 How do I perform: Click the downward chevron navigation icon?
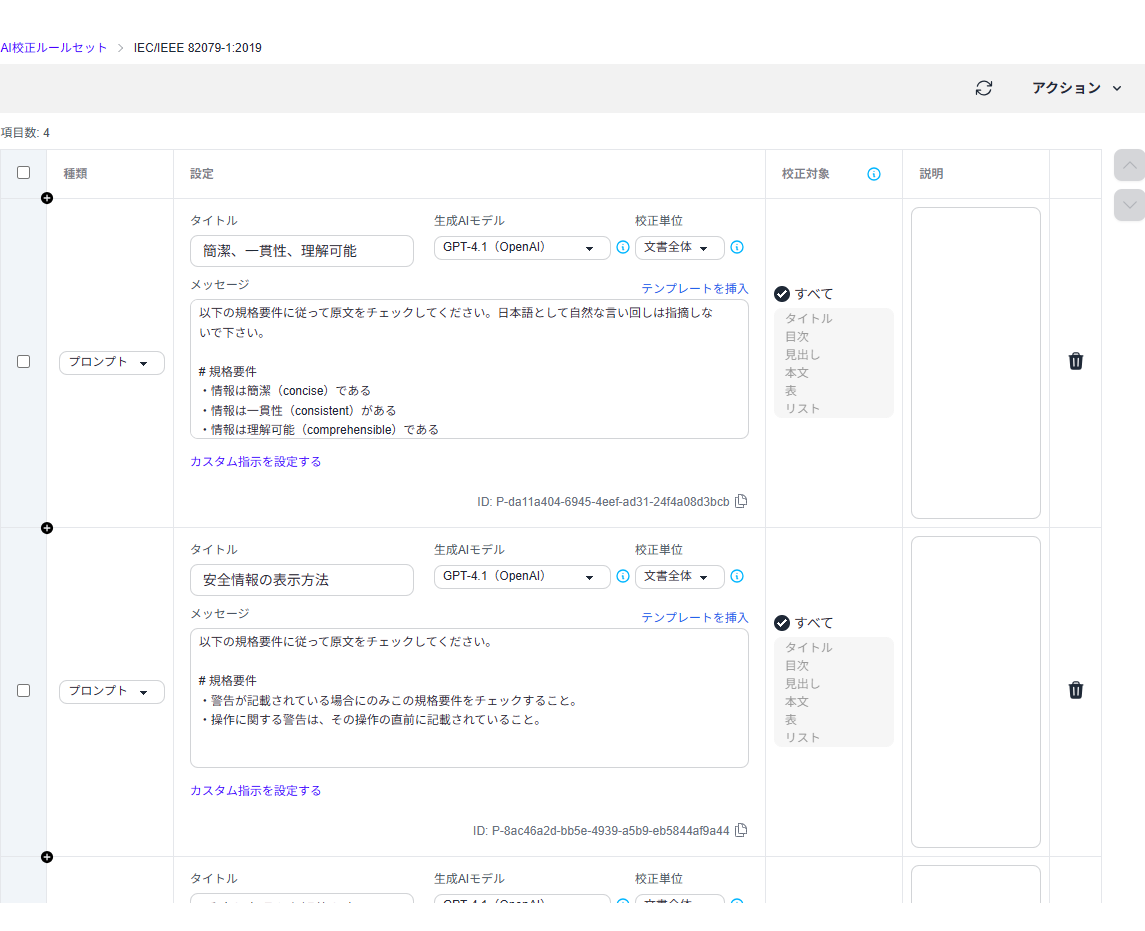1128,204
